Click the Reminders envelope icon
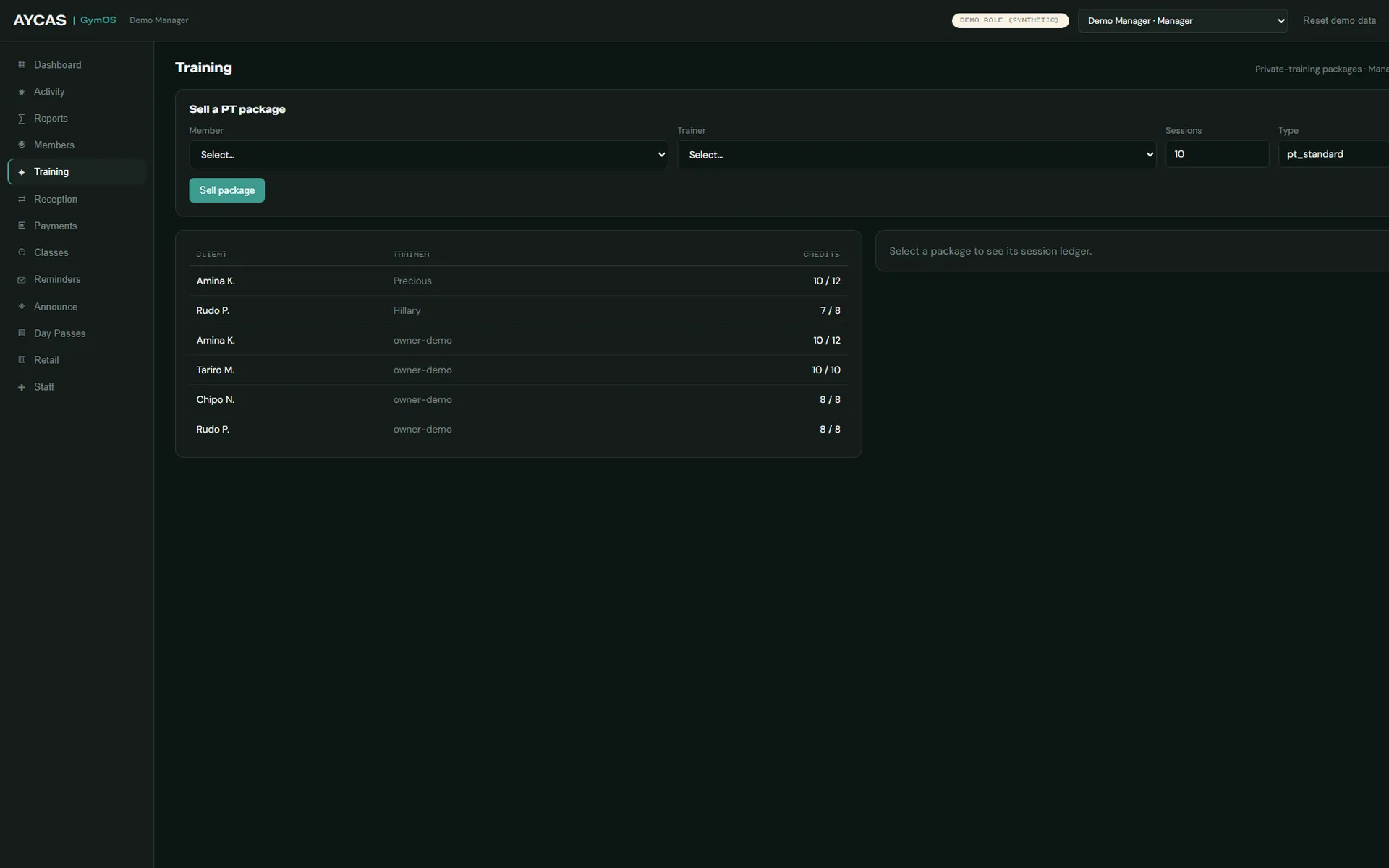 tap(22, 279)
